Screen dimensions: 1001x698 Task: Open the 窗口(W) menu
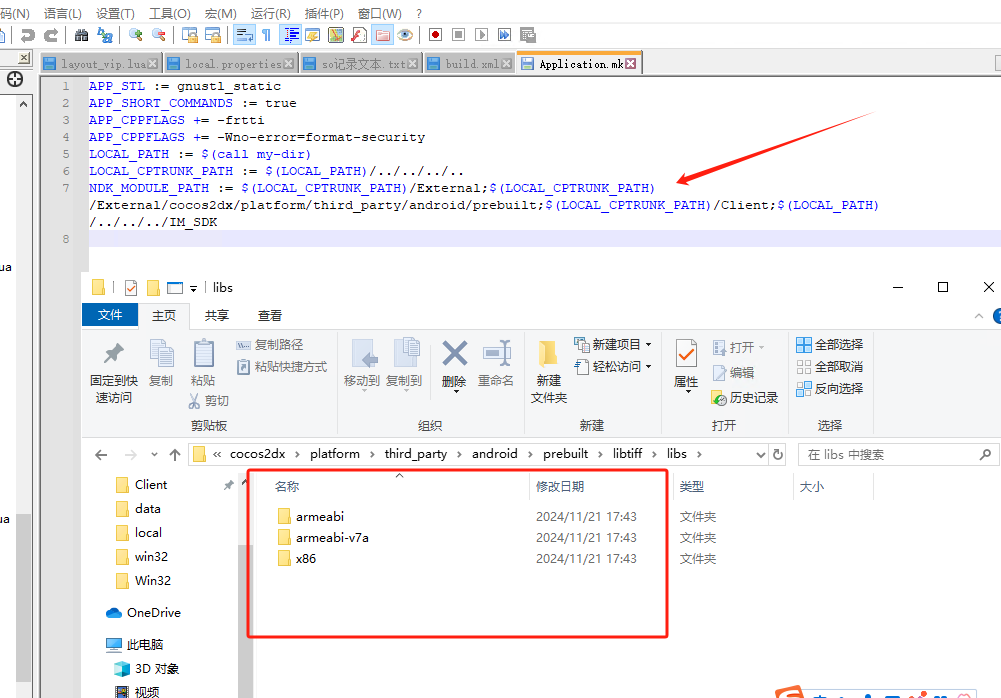tap(379, 13)
